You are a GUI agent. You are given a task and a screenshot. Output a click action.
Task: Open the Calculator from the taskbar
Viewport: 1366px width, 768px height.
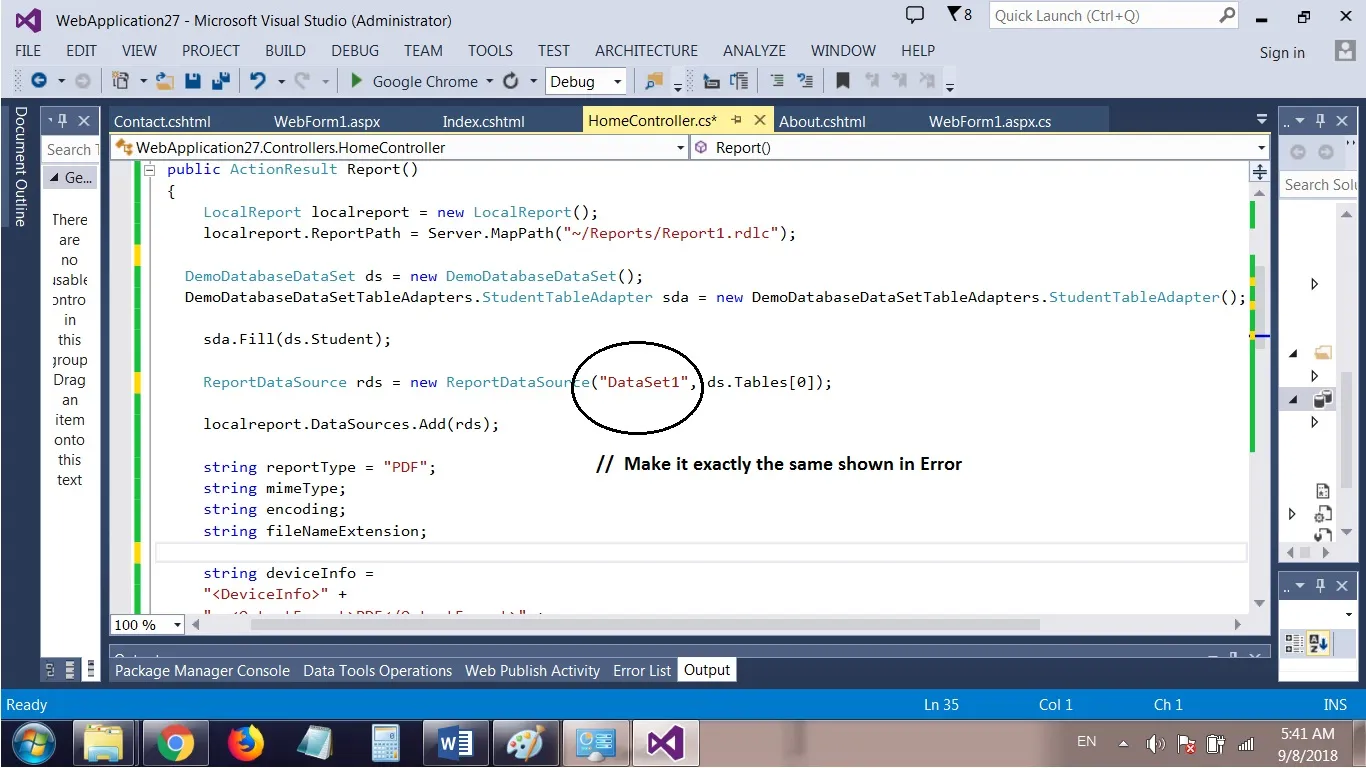click(x=385, y=743)
